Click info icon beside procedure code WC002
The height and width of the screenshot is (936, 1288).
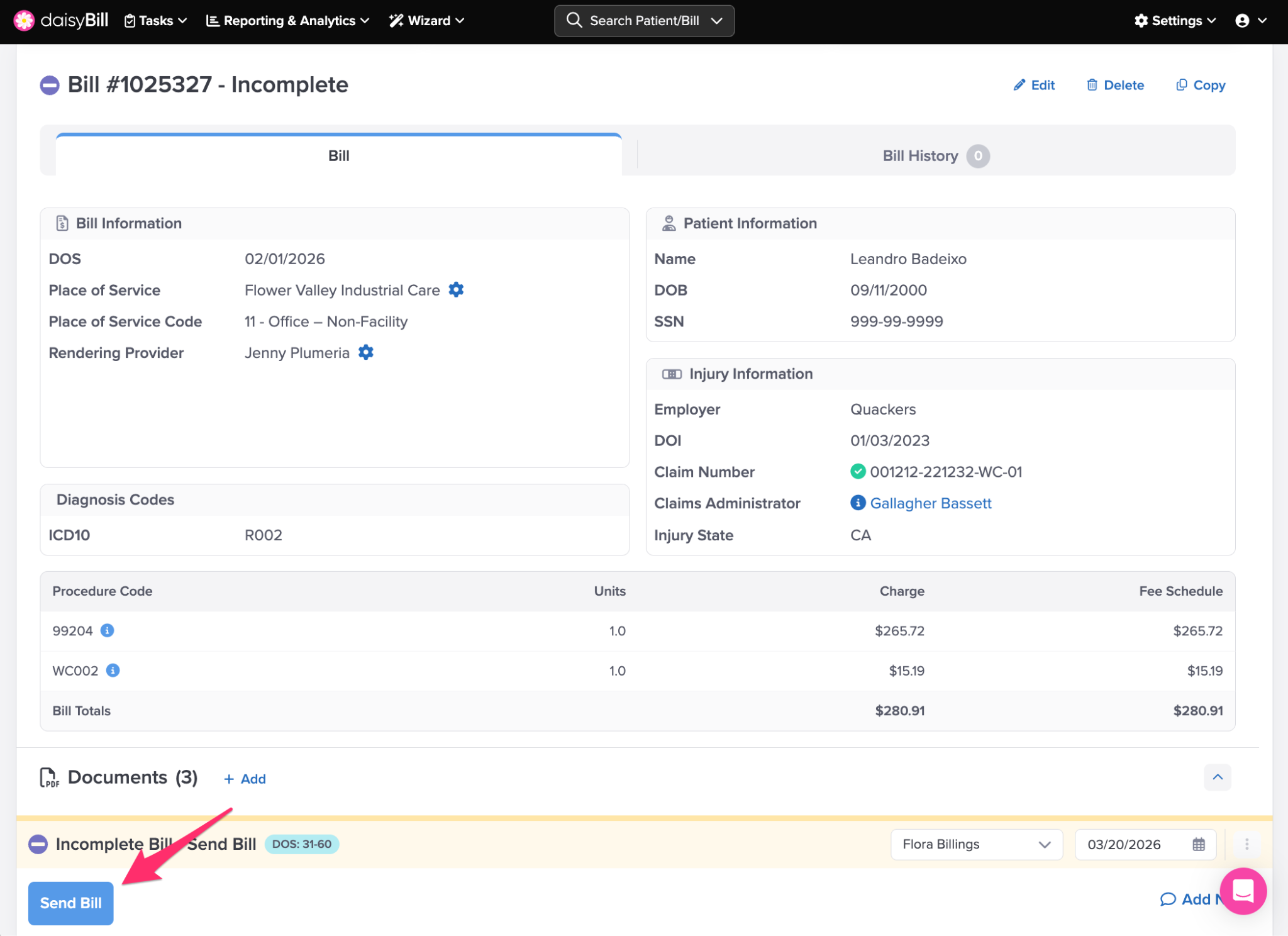pos(113,670)
